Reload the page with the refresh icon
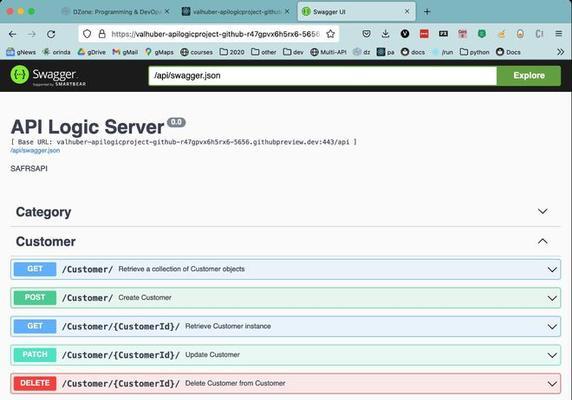 (51, 34)
